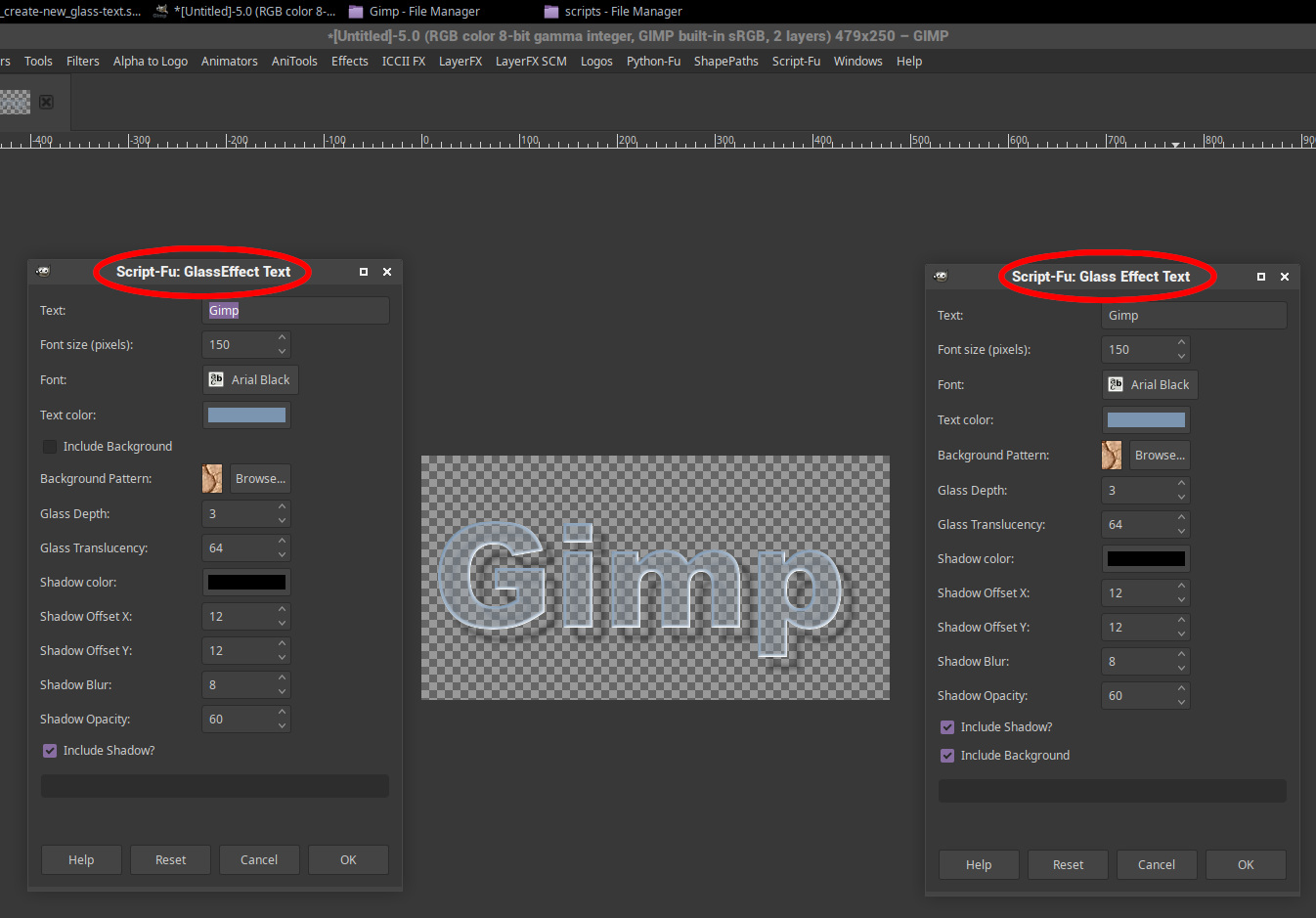Click the Text field in the right dialog

(1194, 316)
